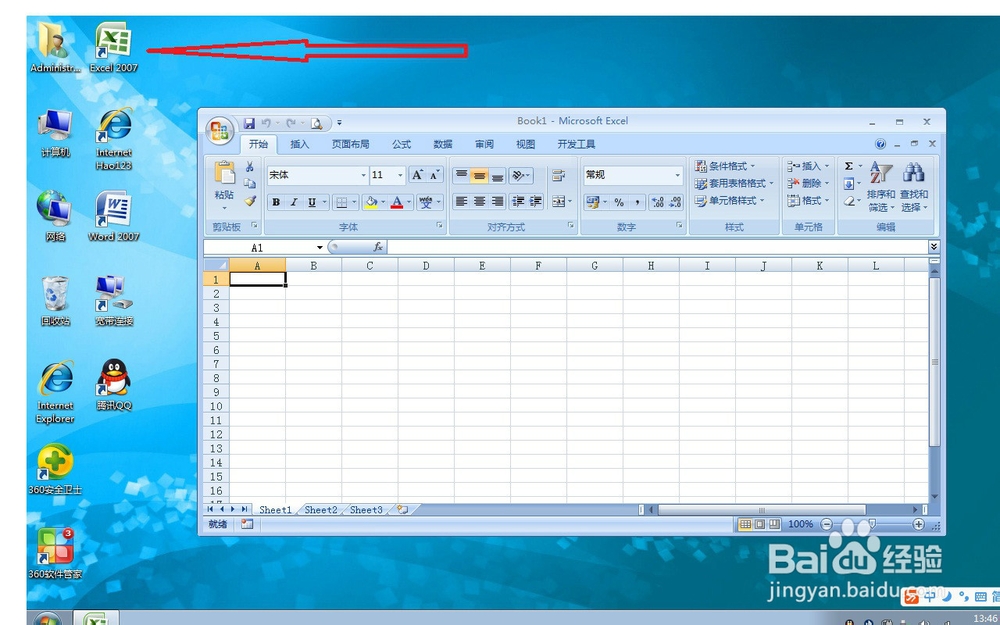
Task: Click the fx insert function button
Action: (x=378, y=247)
